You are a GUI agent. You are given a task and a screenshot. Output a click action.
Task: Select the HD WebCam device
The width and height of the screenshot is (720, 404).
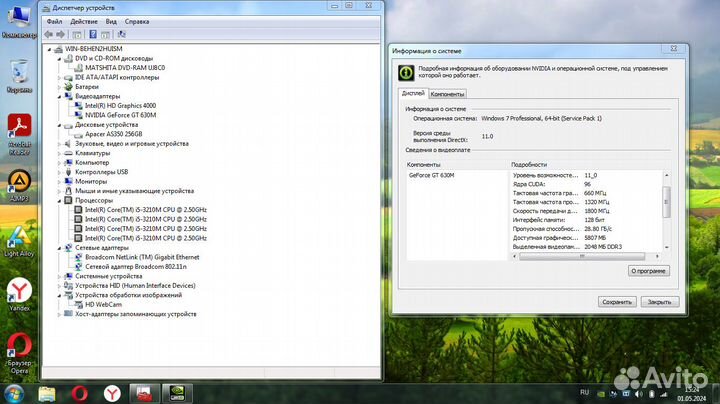(x=98, y=305)
